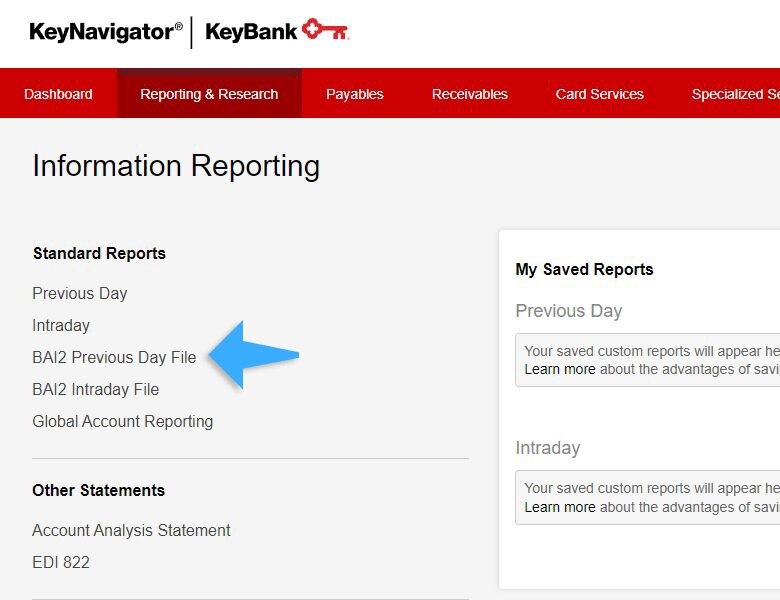The image size is (780, 600).
Task: Open the EDI 822 statement
Action: [x=61, y=562]
